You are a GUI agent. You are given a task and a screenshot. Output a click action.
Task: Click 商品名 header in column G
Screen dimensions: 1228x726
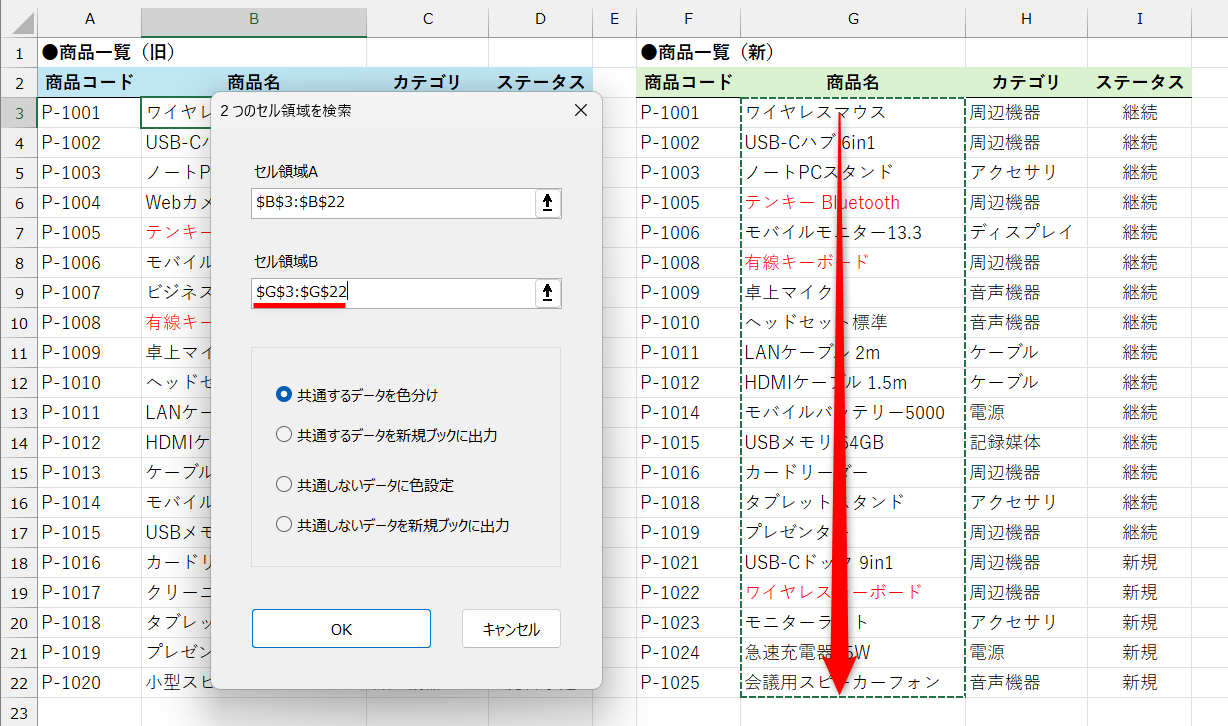(x=853, y=82)
